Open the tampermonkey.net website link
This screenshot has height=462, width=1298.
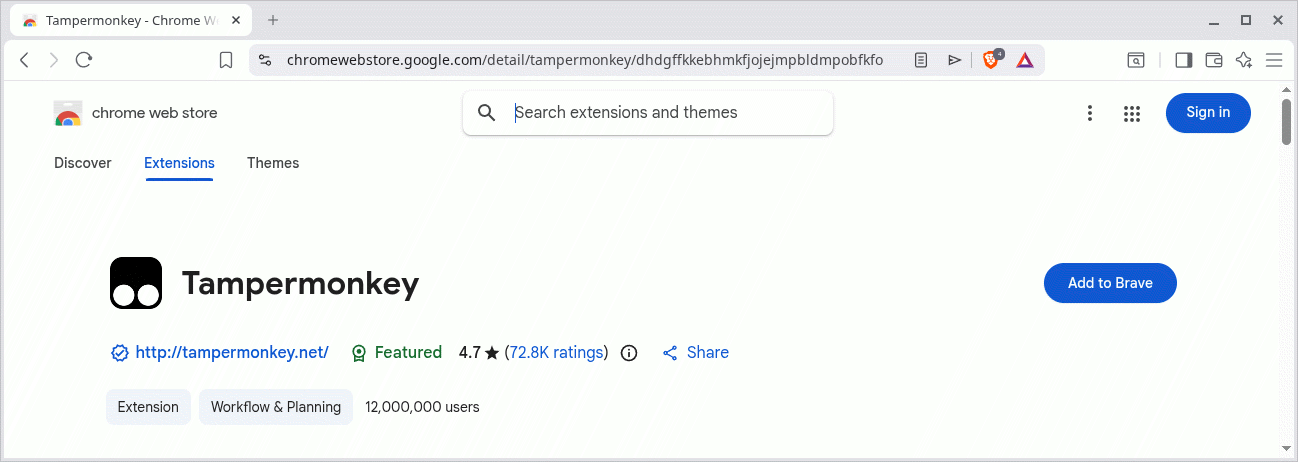pos(232,353)
